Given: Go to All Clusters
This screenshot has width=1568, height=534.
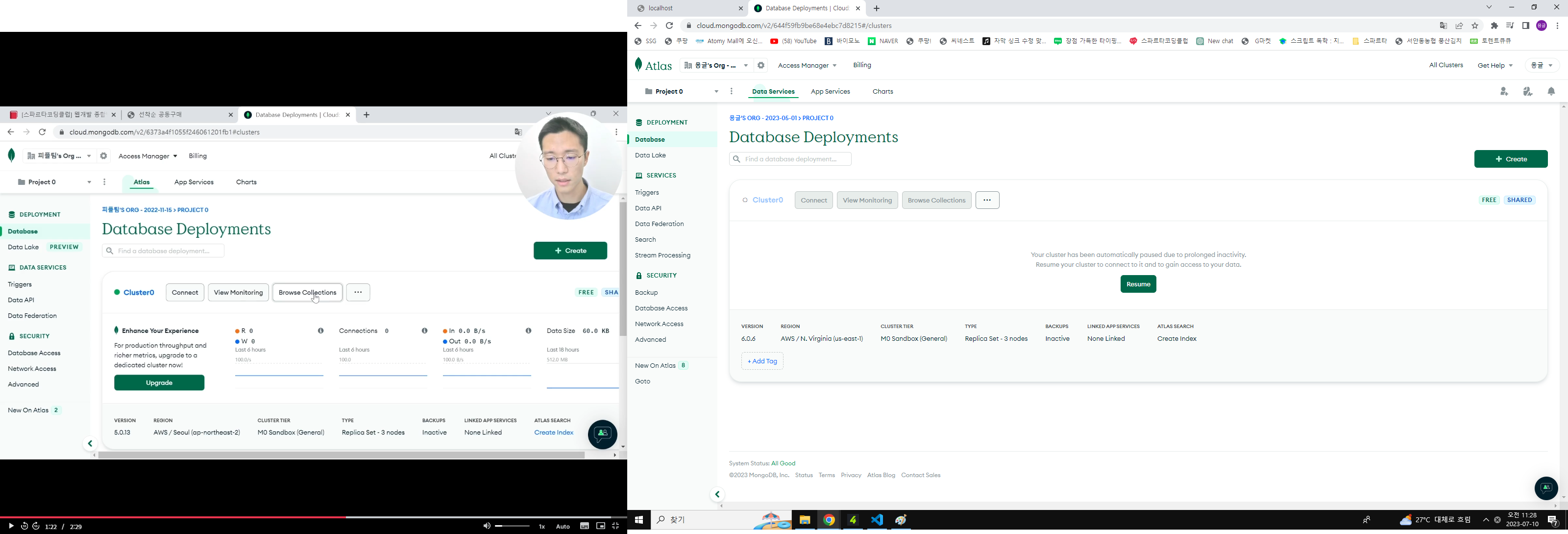Looking at the screenshot, I should 1445,65.
